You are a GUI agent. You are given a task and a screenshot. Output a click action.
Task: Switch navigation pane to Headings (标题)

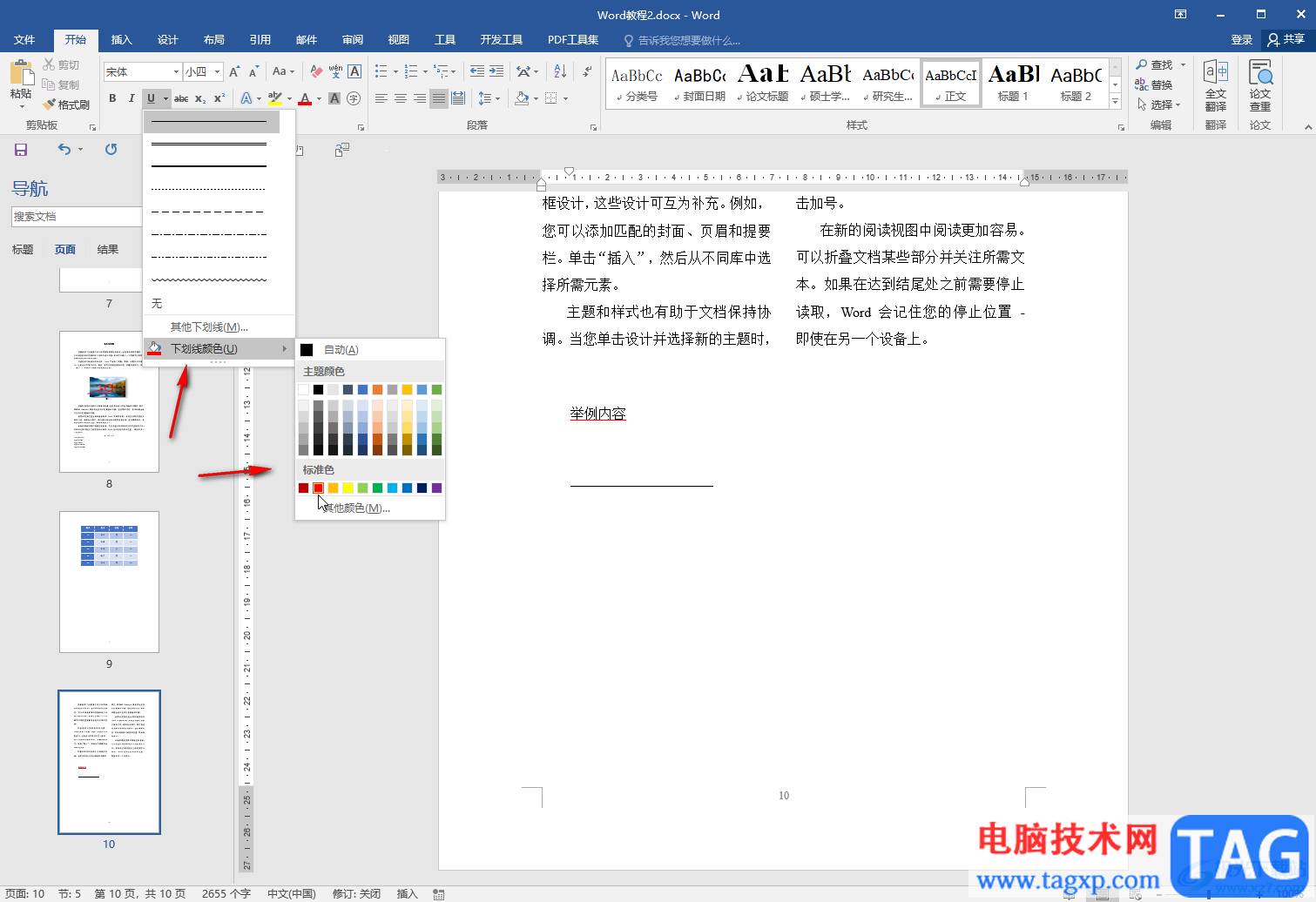23,249
